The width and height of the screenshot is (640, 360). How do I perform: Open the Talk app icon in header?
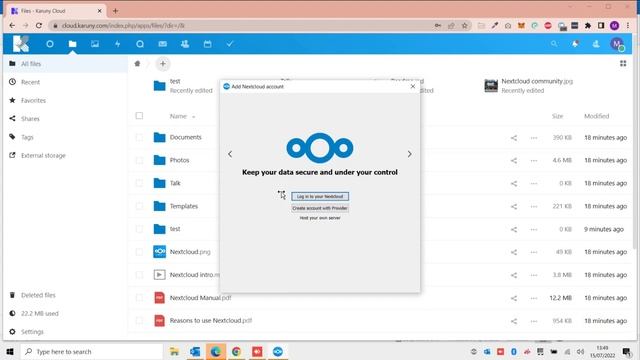point(140,44)
